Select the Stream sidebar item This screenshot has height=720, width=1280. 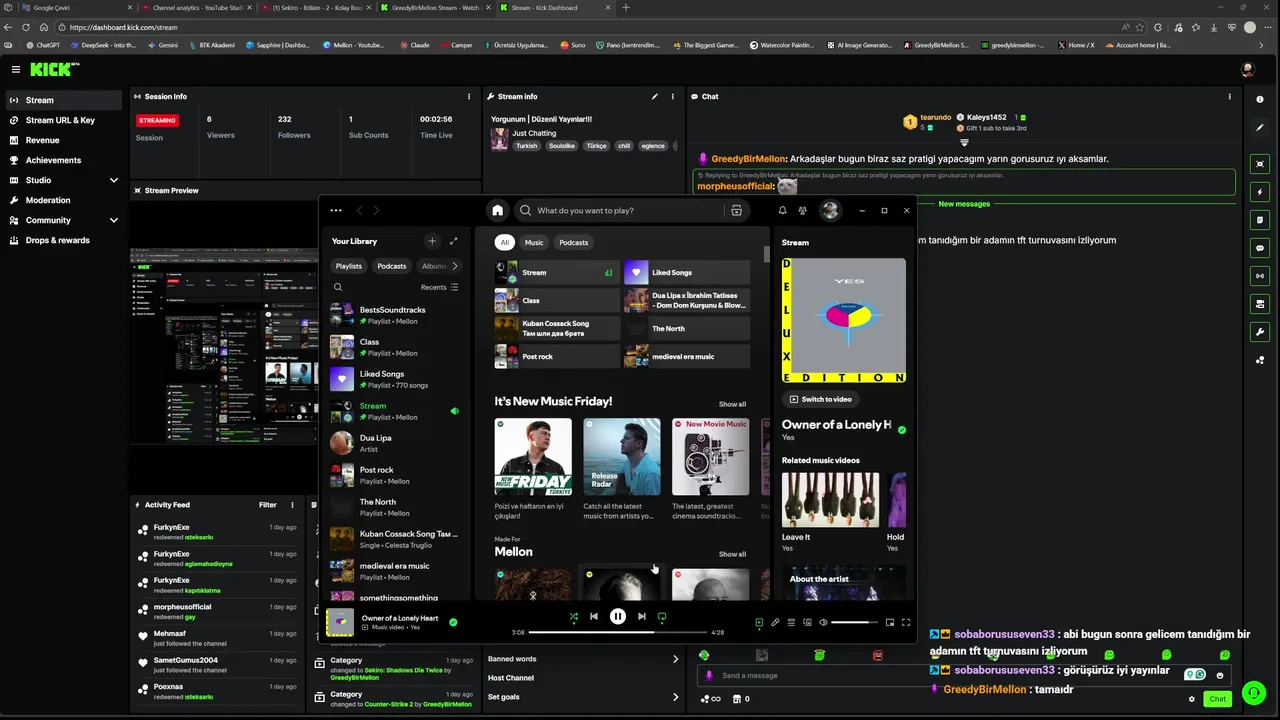64,100
